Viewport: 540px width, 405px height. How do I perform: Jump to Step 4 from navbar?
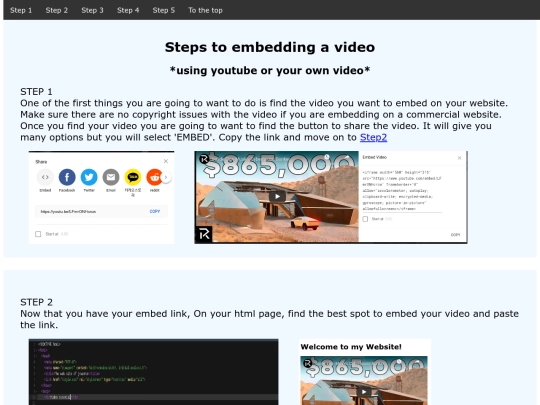128,10
